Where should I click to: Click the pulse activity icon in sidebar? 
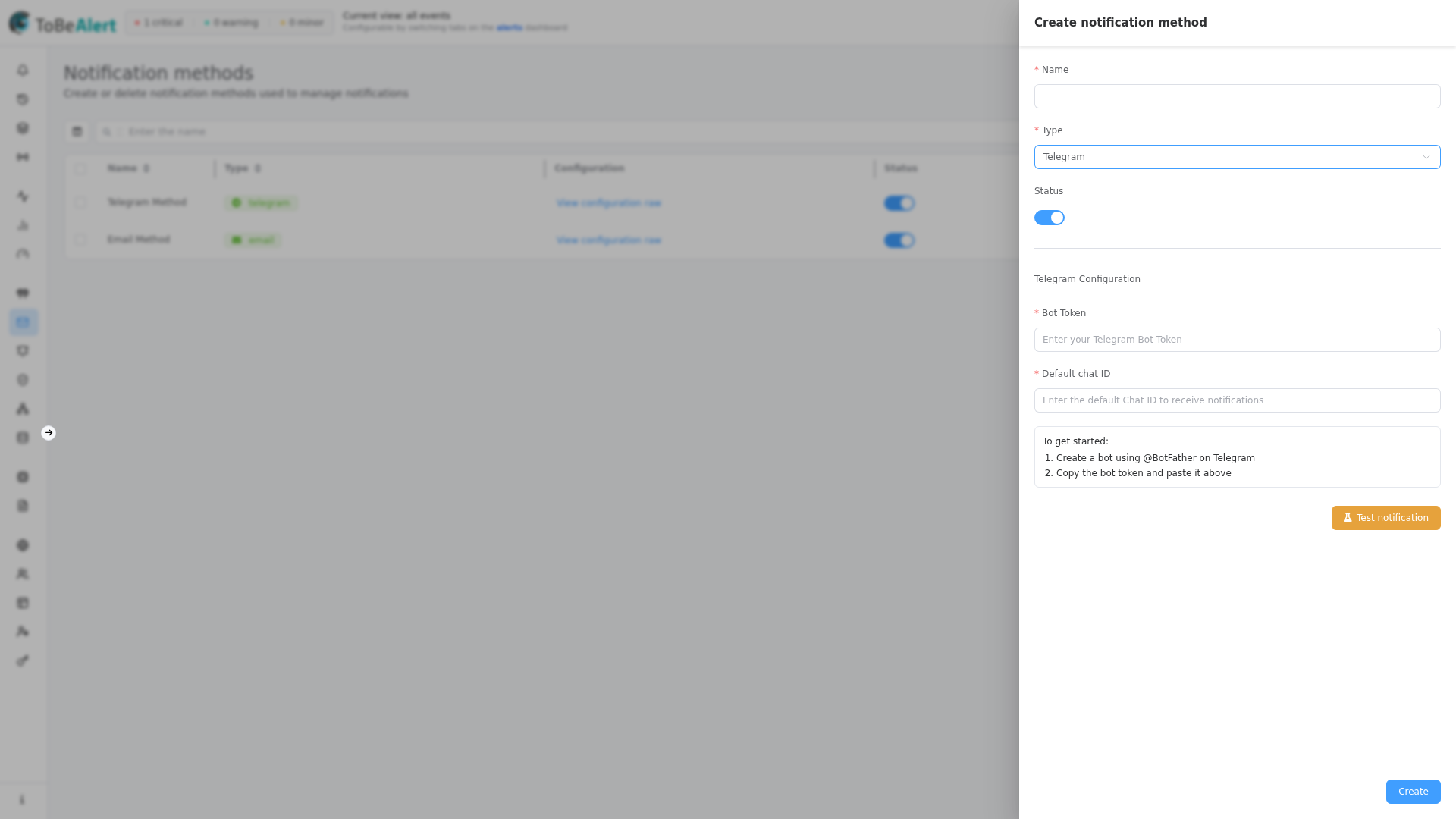(x=23, y=196)
